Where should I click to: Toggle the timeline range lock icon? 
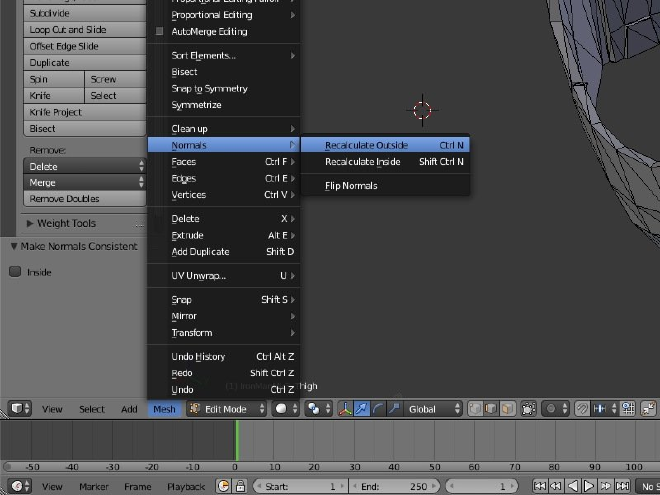240,486
